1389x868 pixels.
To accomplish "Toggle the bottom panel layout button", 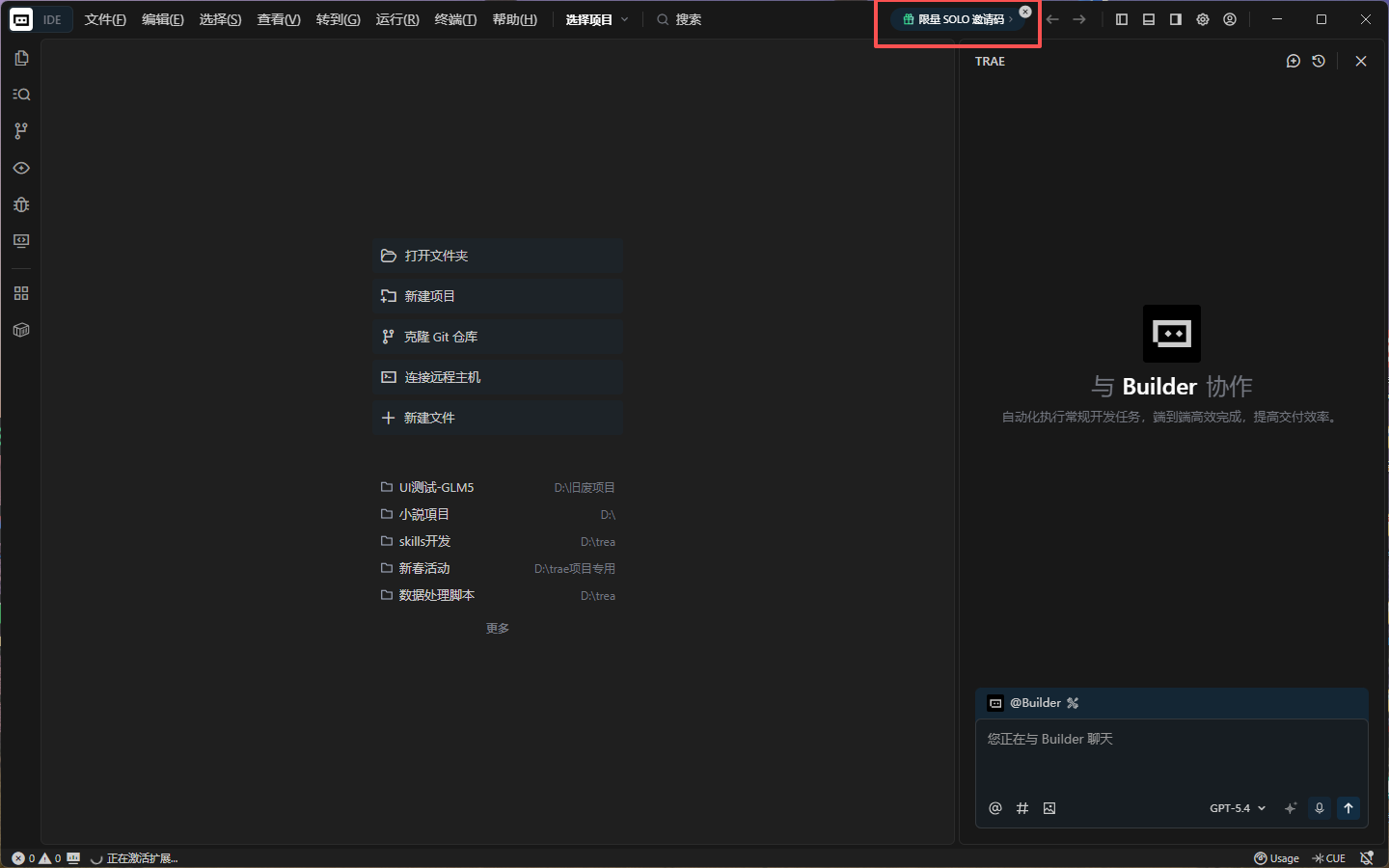I will pyautogui.click(x=1149, y=19).
